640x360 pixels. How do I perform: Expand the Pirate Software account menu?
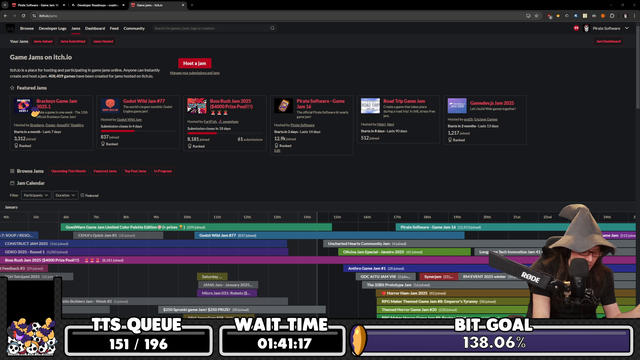[627, 28]
